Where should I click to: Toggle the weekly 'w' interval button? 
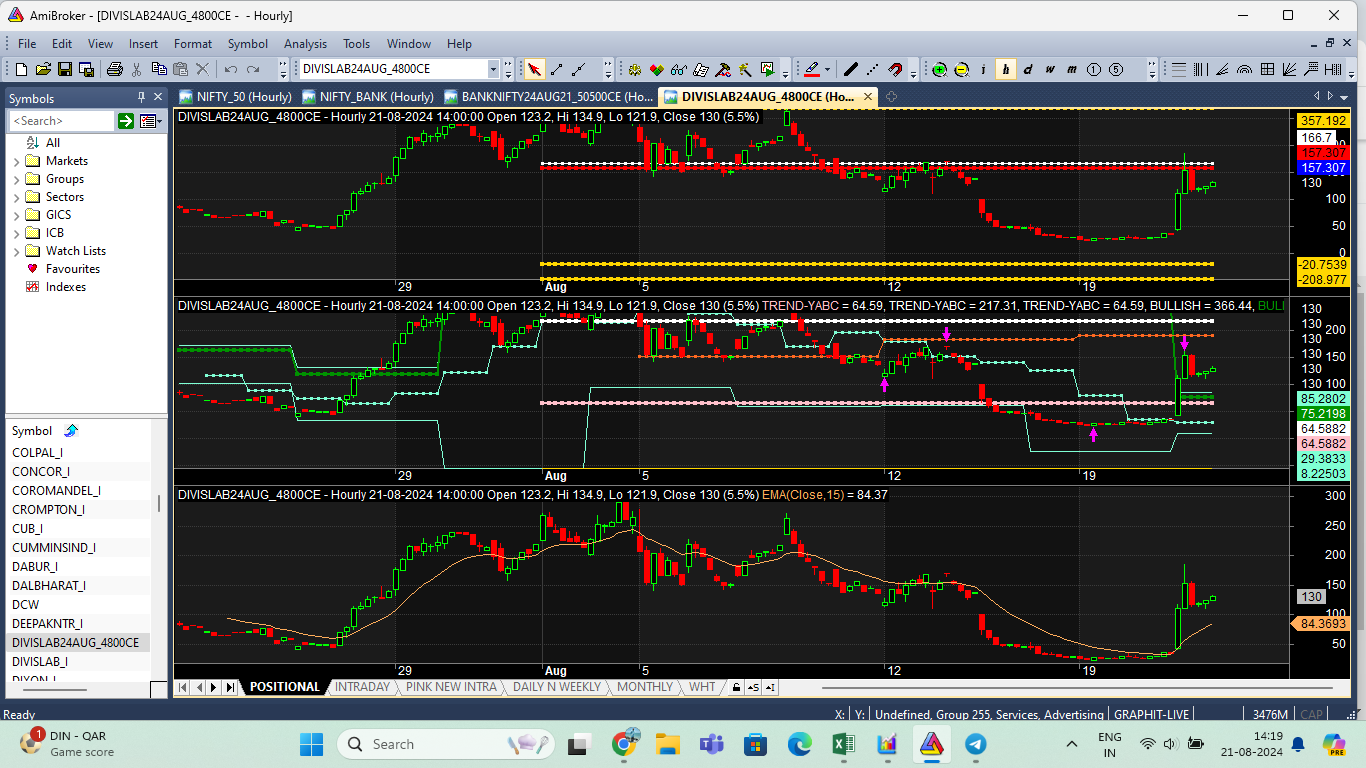(1050, 69)
